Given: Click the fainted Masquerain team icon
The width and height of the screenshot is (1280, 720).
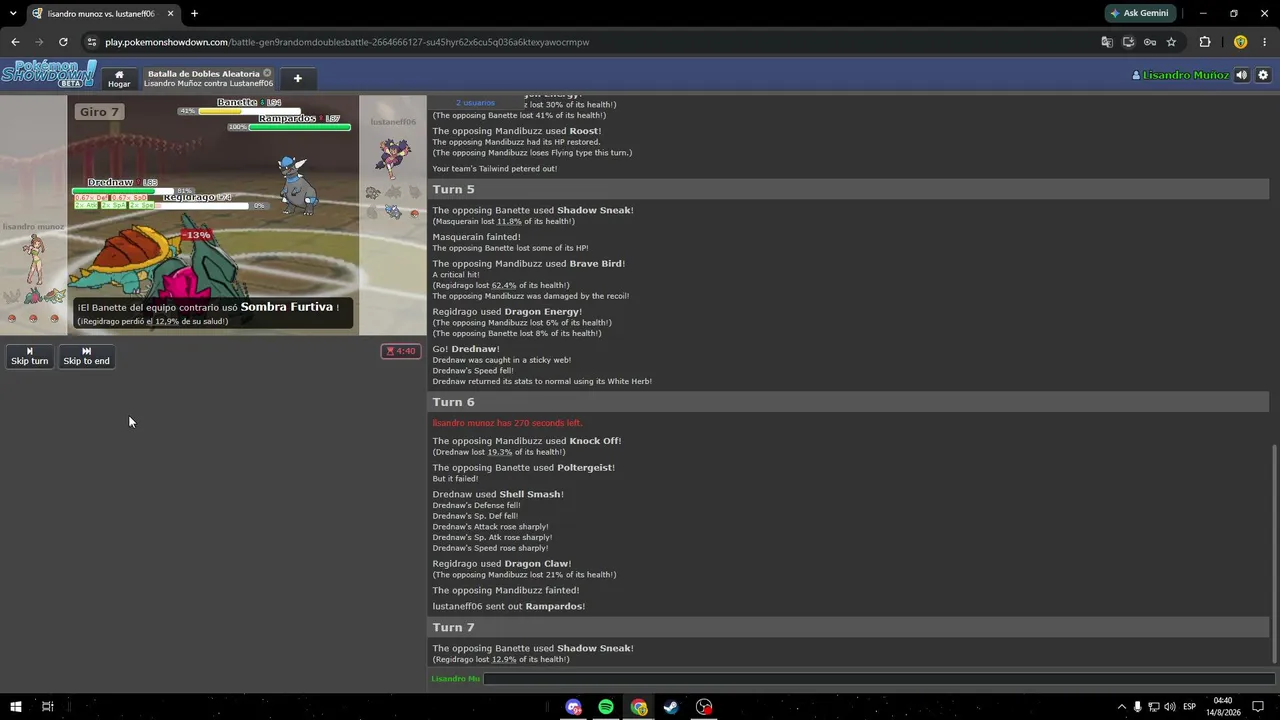Looking at the screenshot, I should click(x=13, y=296).
